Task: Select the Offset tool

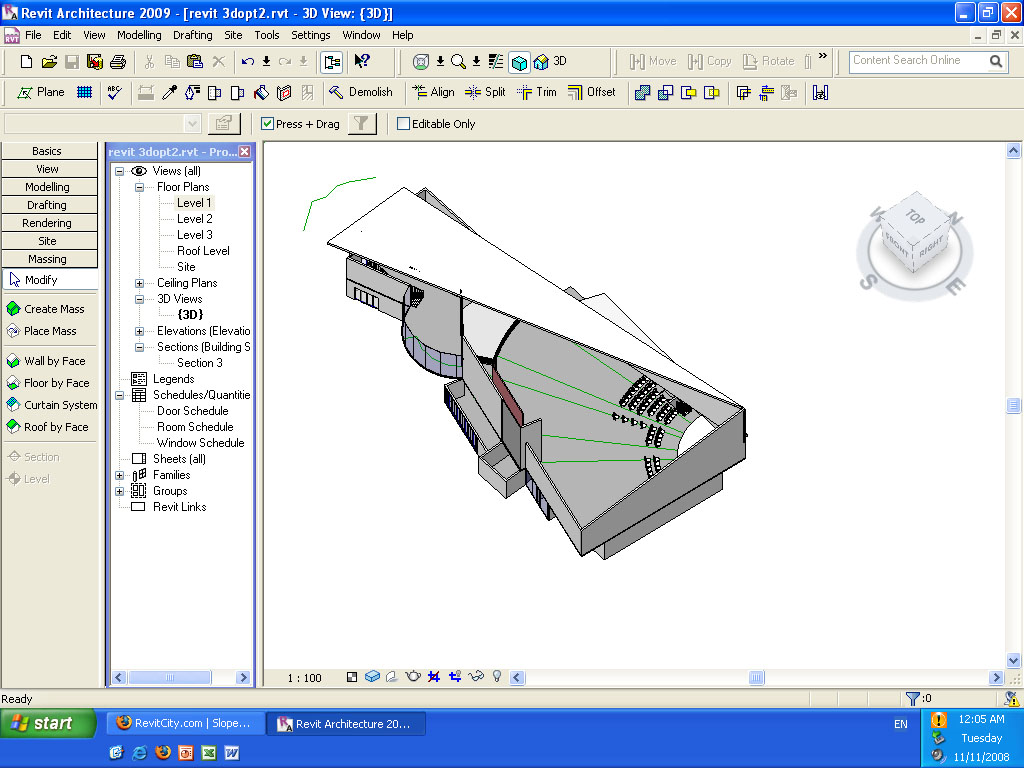Action: click(591, 92)
